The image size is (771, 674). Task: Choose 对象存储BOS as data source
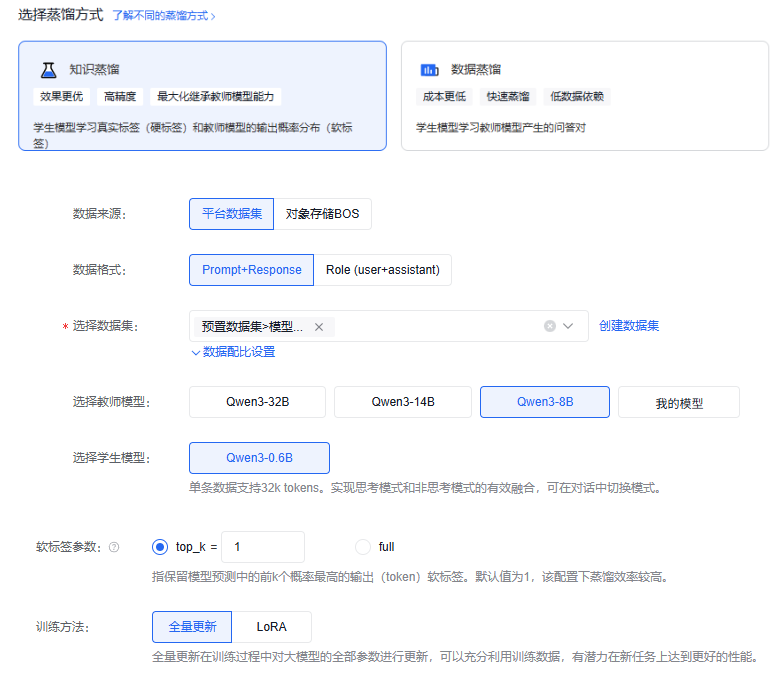coord(323,214)
